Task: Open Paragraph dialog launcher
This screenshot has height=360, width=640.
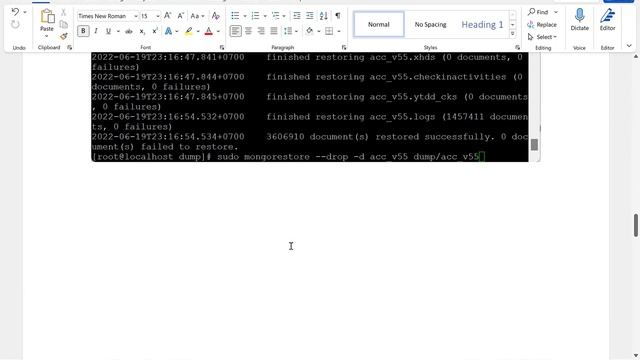Action: (344, 47)
